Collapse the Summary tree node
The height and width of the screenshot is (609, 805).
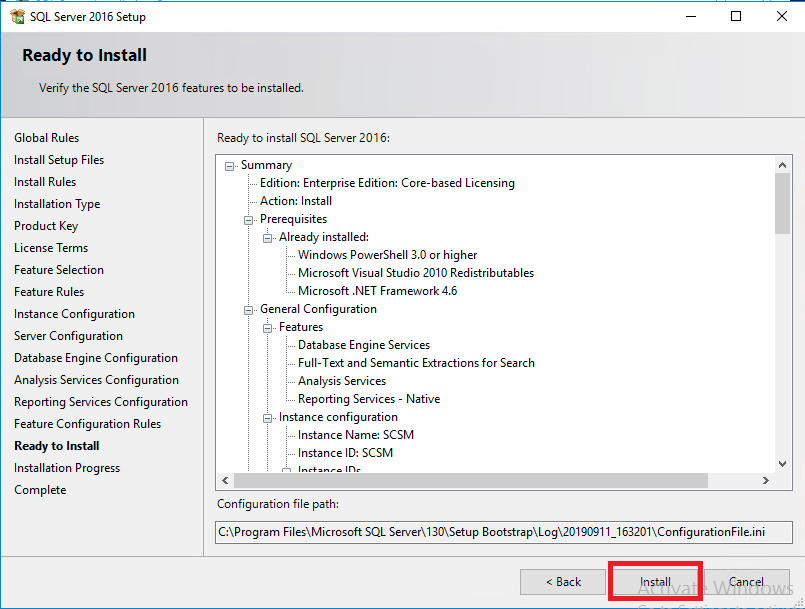click(230, 166)
